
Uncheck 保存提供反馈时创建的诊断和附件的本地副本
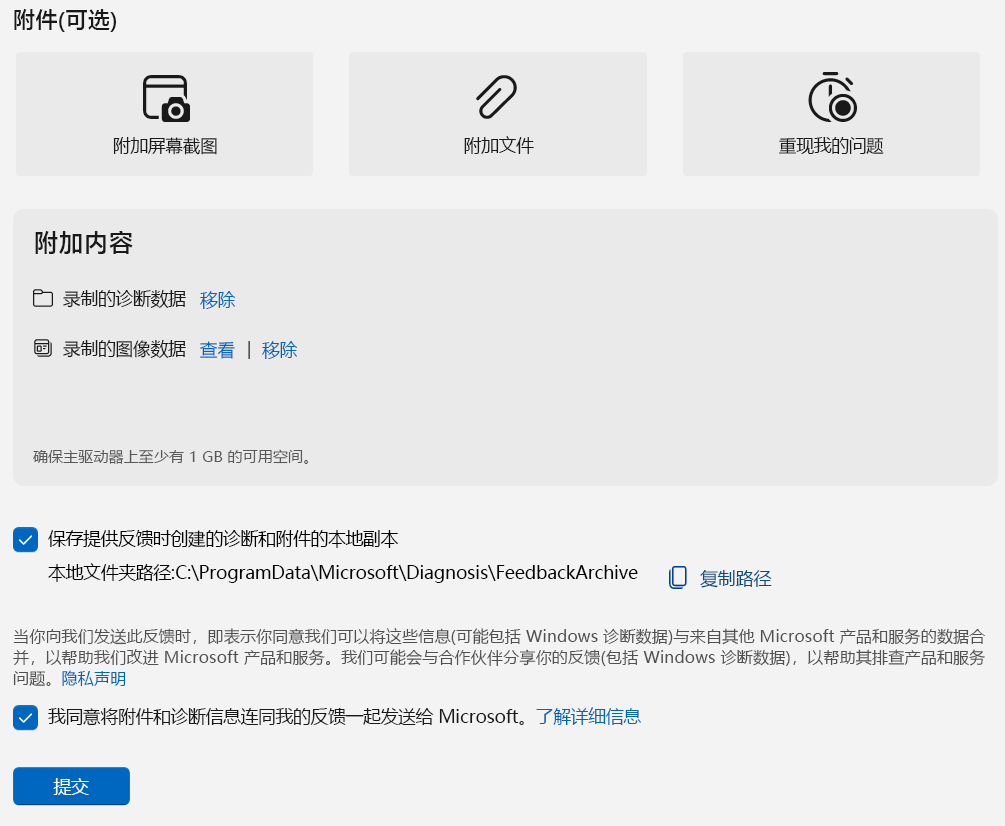point(25,538)
